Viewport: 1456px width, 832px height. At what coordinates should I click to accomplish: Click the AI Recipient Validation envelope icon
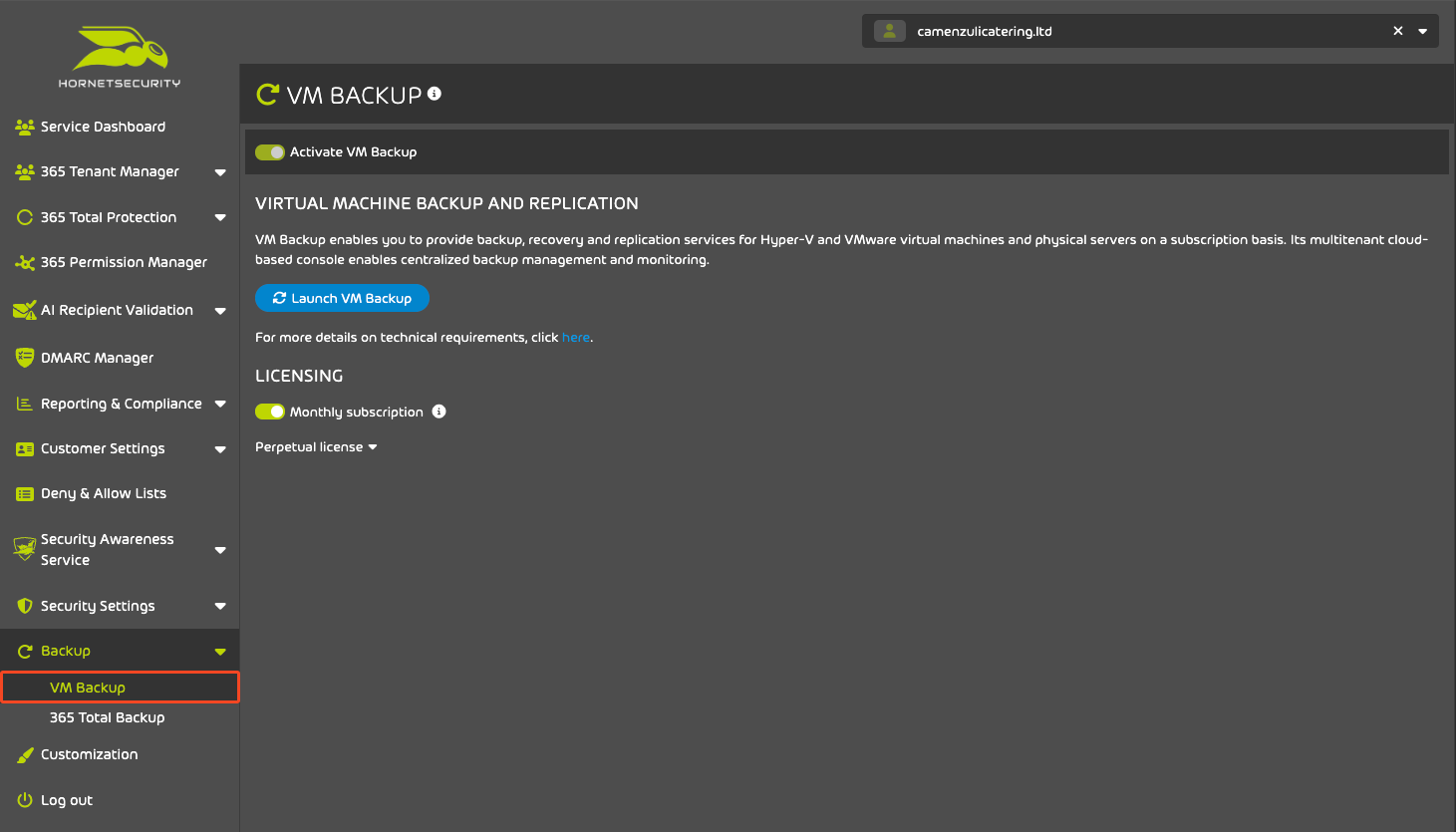(25, 310)
